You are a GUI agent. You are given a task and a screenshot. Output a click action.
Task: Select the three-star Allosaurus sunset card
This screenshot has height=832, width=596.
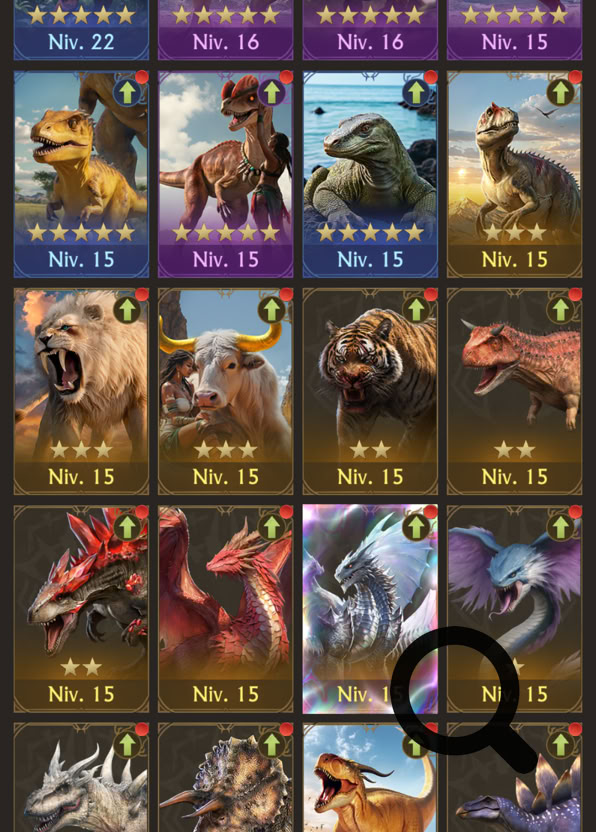[514, 175]
